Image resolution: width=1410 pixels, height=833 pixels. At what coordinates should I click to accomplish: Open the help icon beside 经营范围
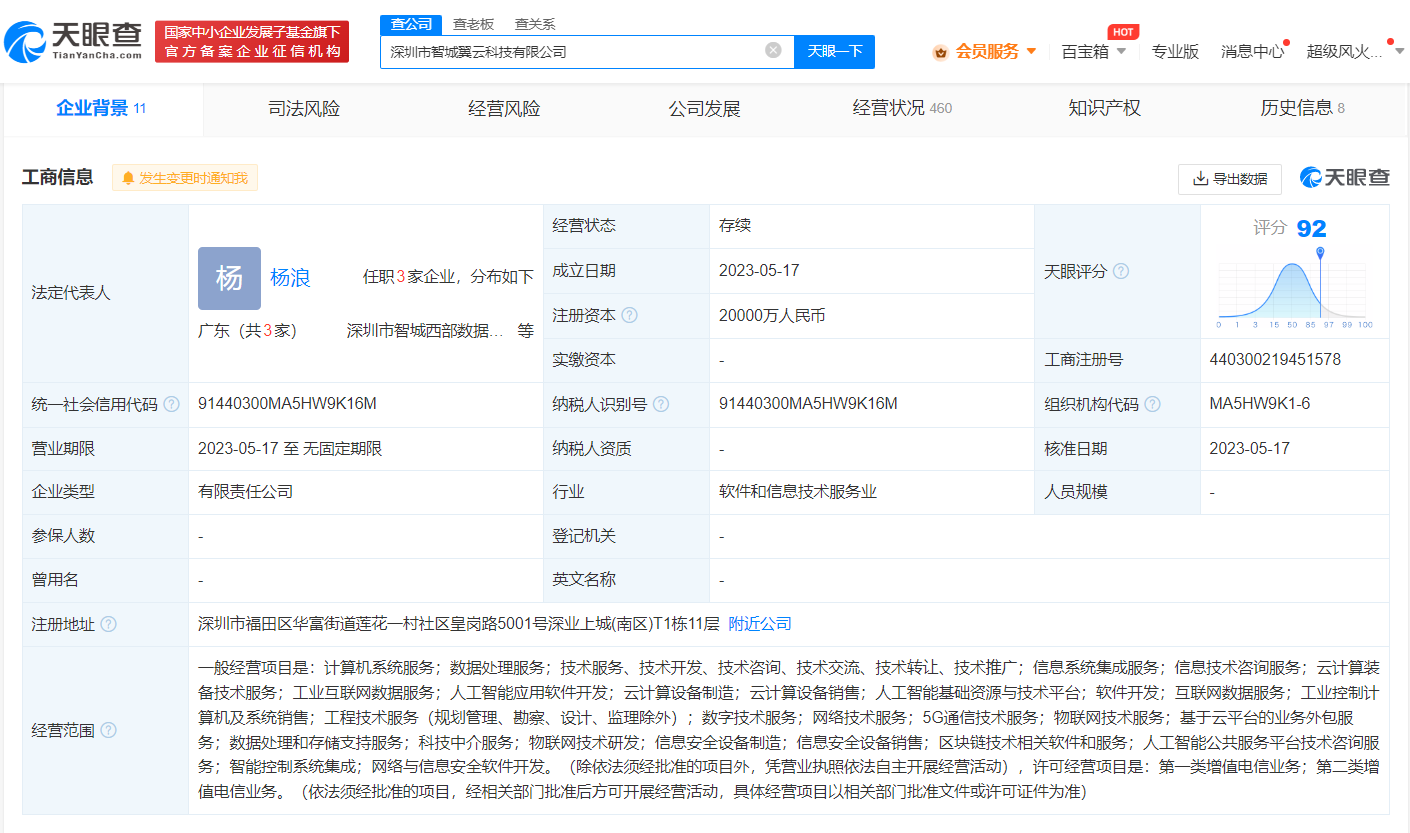click(108, 730)
